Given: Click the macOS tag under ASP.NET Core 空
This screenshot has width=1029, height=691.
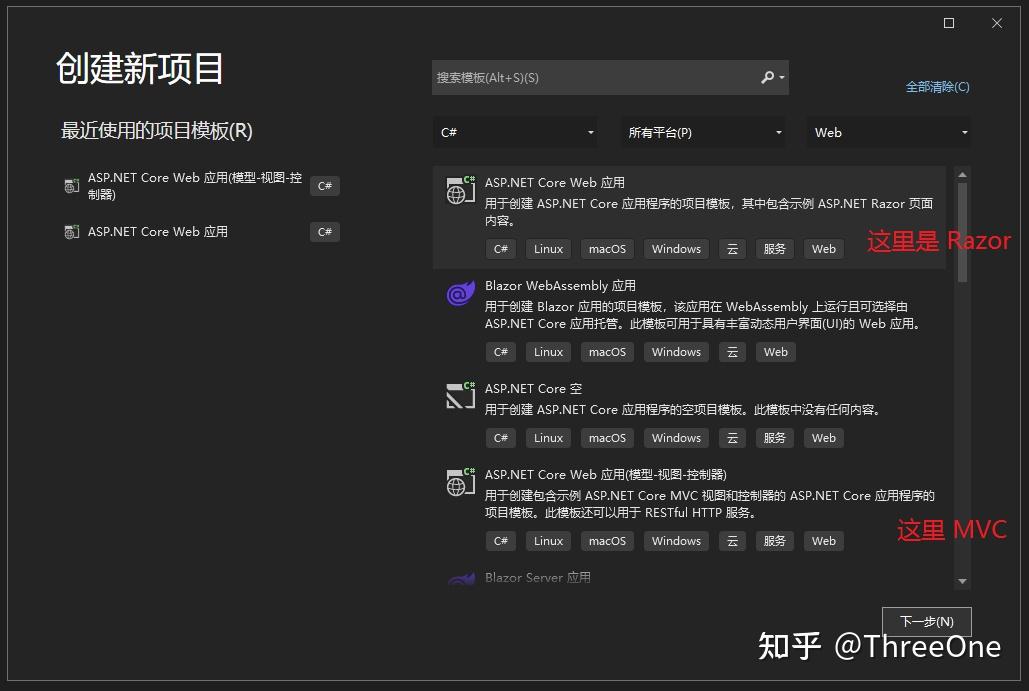Looking at the screenshot, I should (x=607, y=437).
